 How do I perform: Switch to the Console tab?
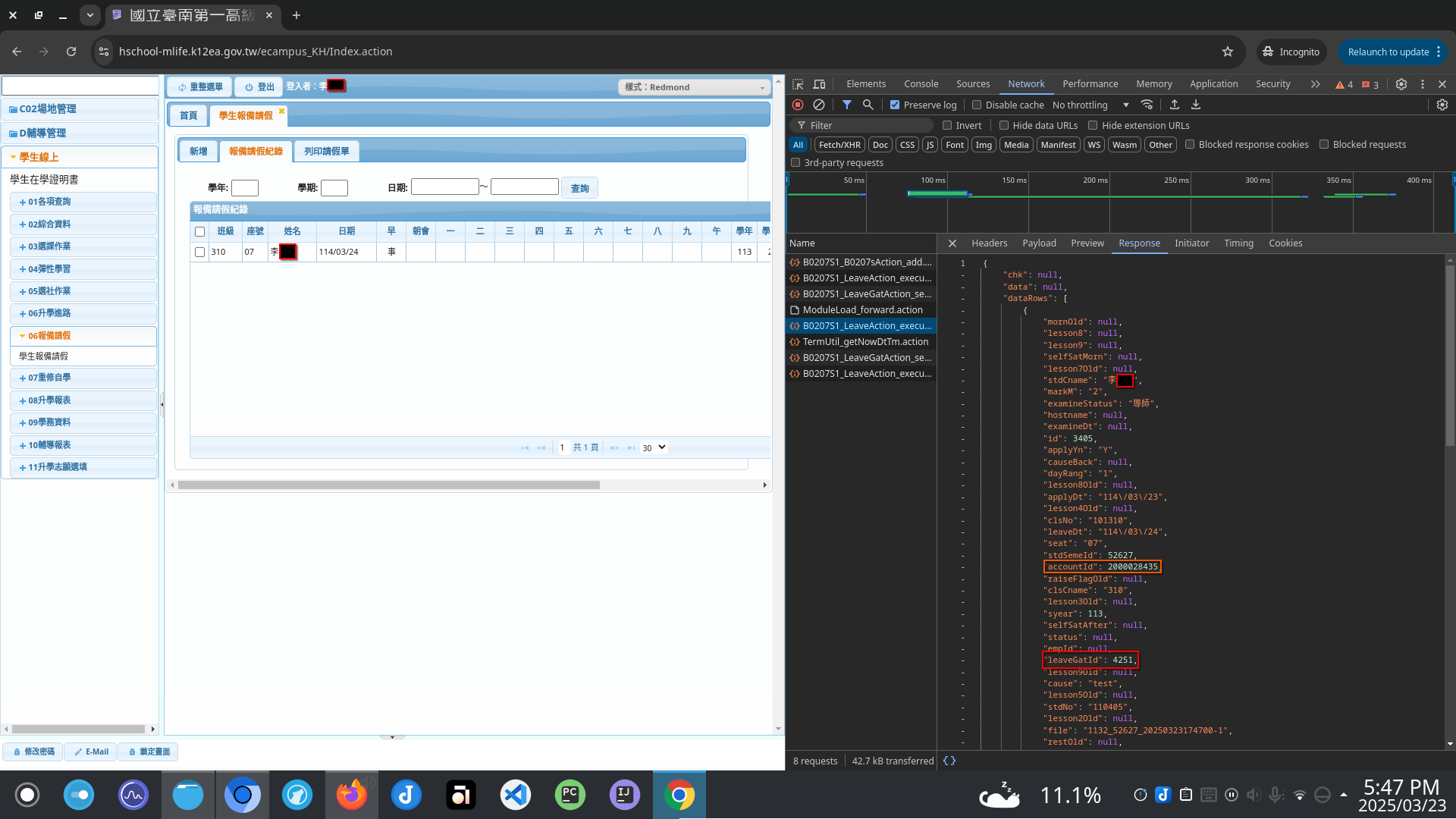point(921,84)
